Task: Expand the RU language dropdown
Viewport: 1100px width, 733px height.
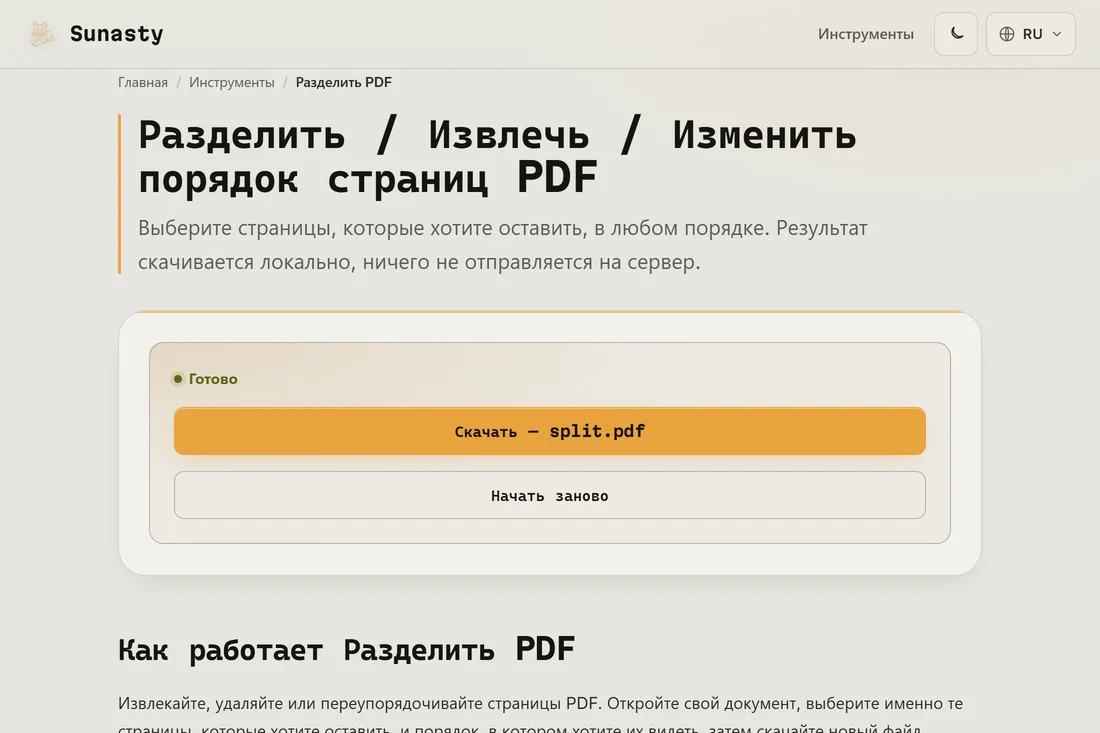Action: click(1031, 34)
